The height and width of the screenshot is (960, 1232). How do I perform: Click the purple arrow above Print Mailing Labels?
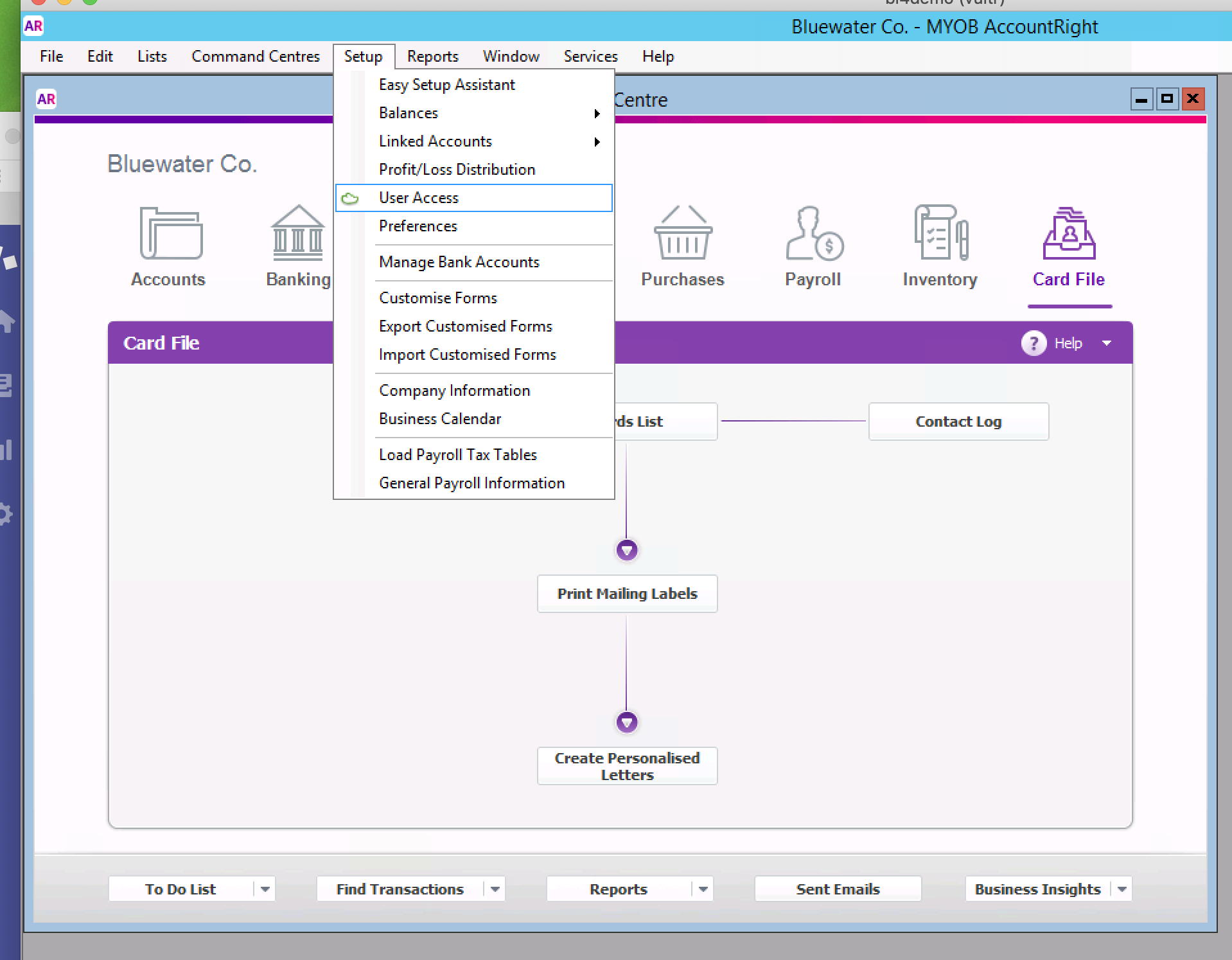[x=627, y=550]
